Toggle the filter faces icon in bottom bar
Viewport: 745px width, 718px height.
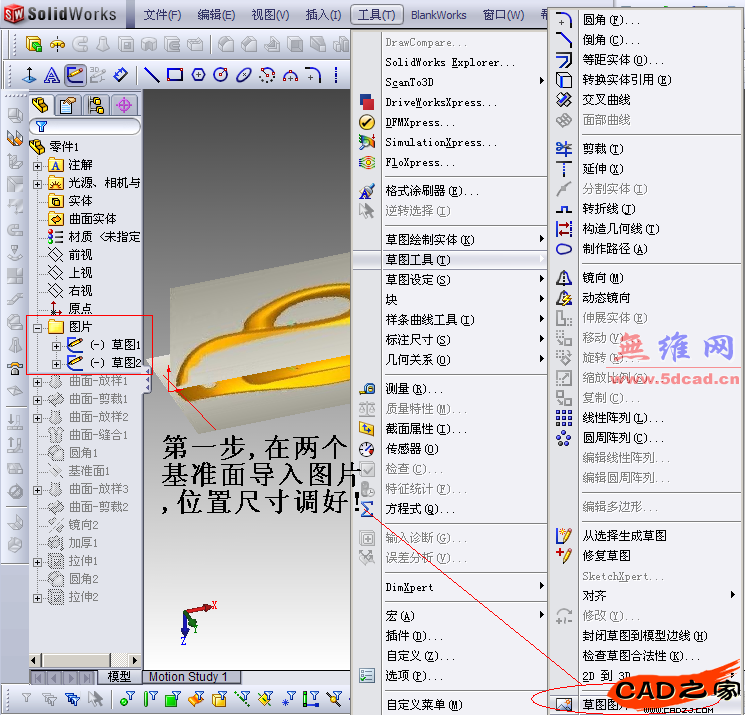[x=171, y=699]
